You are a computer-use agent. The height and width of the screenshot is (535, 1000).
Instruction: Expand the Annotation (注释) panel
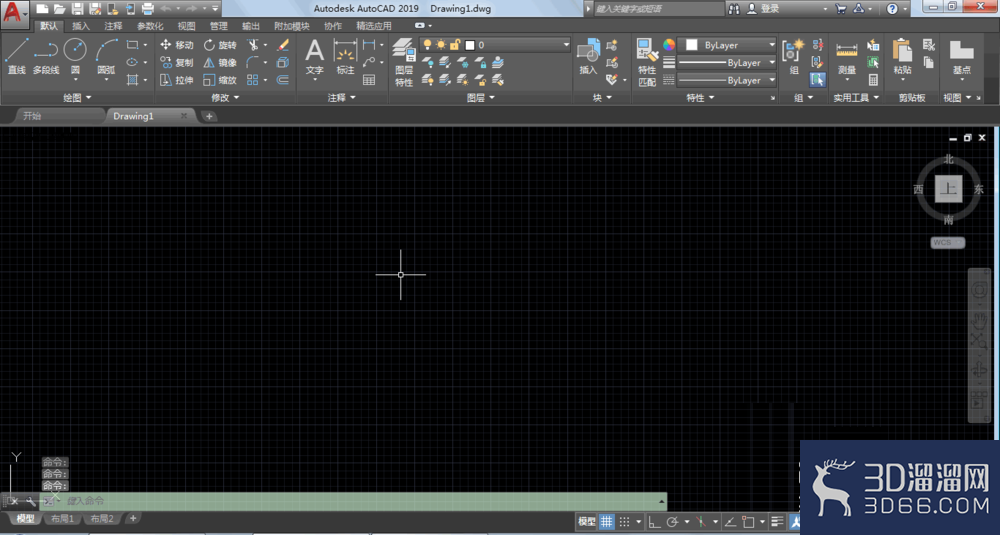[x=341, y=98]
